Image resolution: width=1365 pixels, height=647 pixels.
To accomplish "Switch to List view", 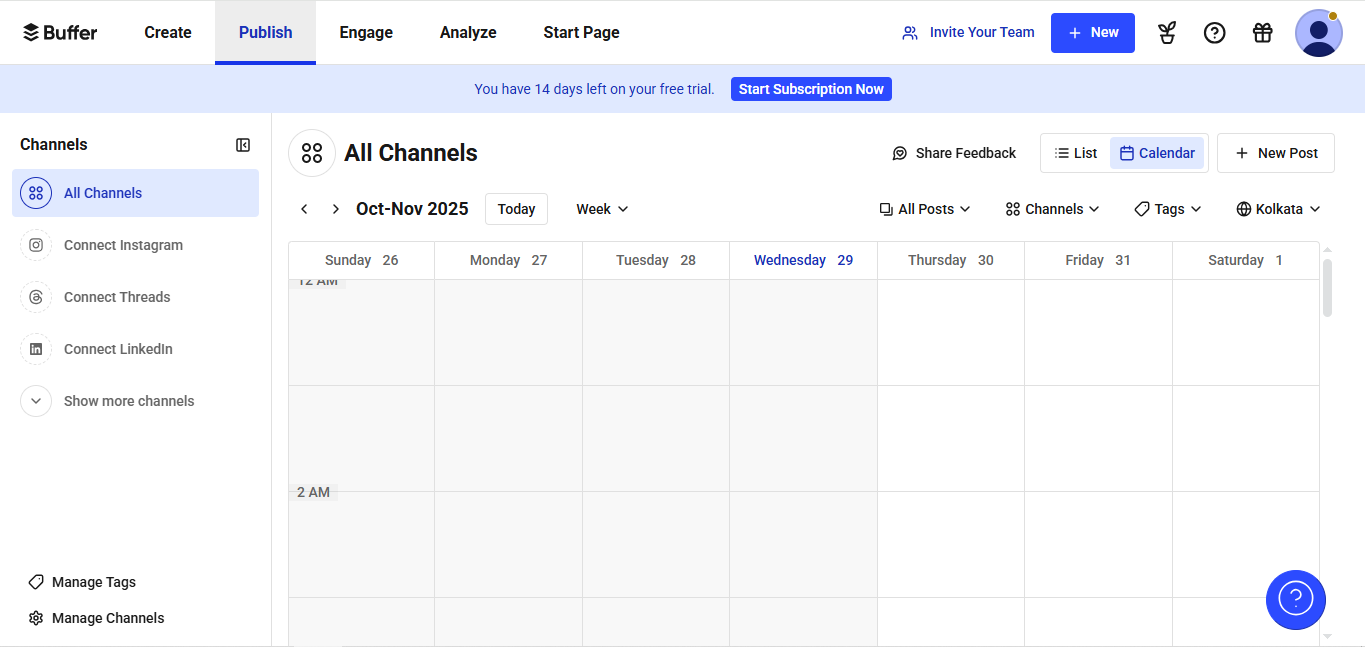I will (1076, 153).
